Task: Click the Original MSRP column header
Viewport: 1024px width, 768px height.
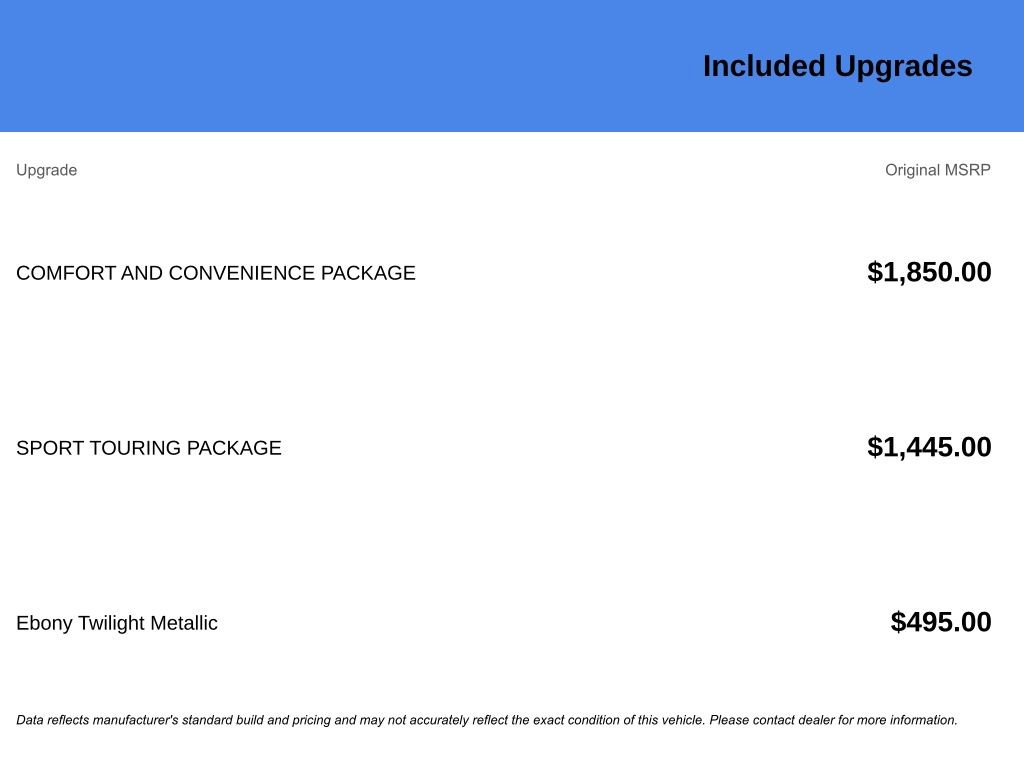Action: [x=937, y=170]
